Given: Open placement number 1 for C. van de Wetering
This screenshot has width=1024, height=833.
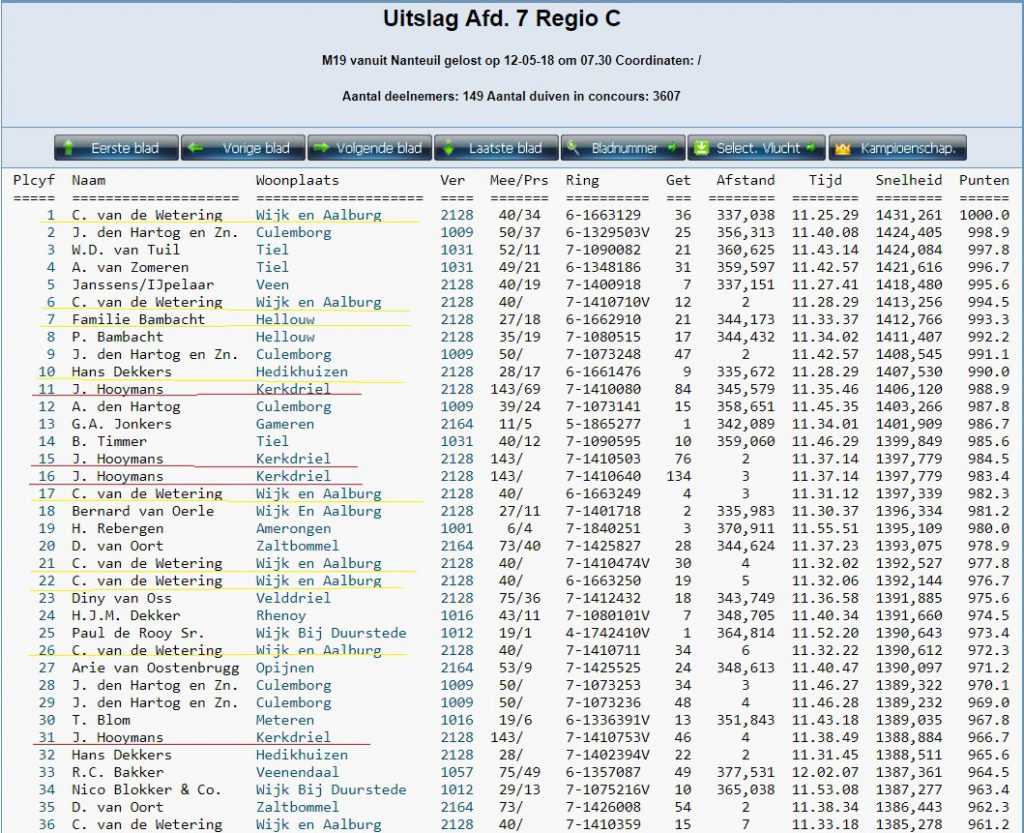Looking at the screenshot, I should pos(51,215).
